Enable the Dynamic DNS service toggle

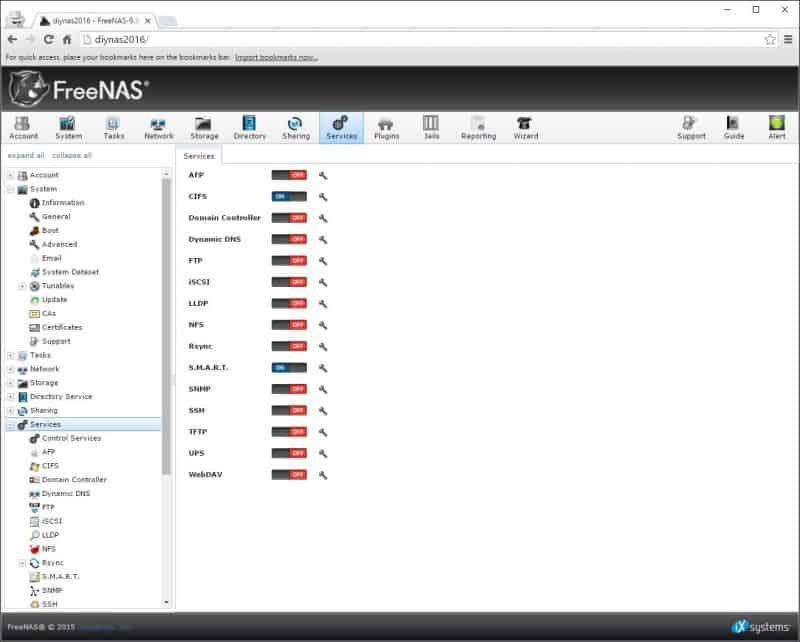[x=289, y=239]
